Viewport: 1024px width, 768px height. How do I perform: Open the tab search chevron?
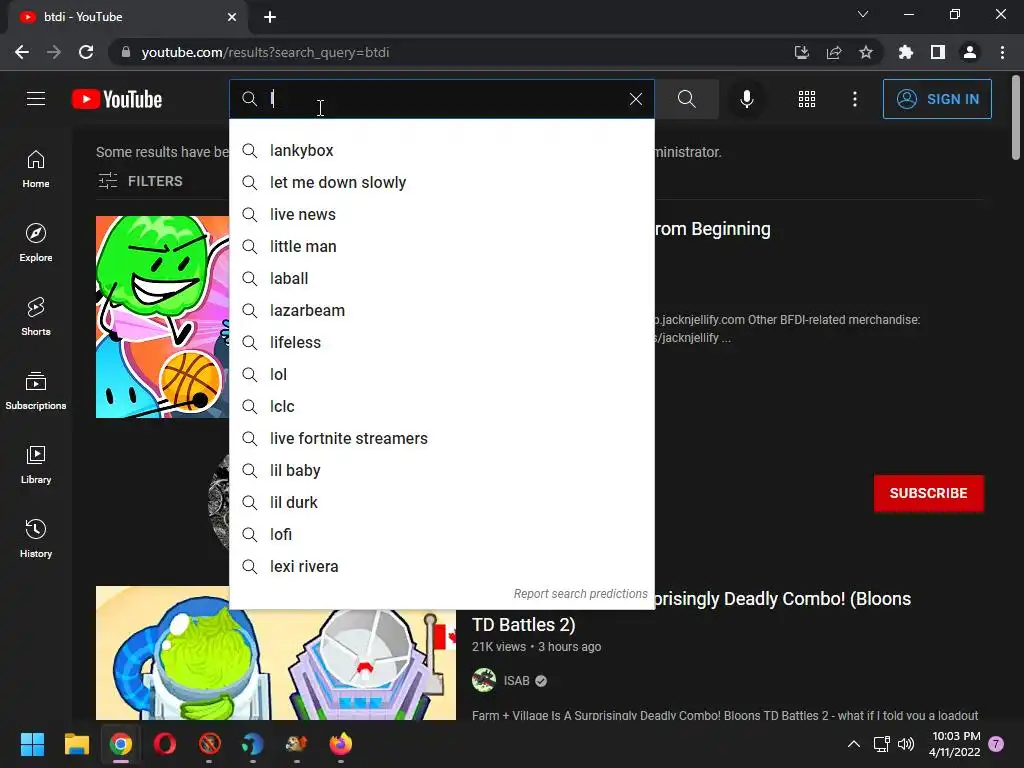(x=863, y=14)
